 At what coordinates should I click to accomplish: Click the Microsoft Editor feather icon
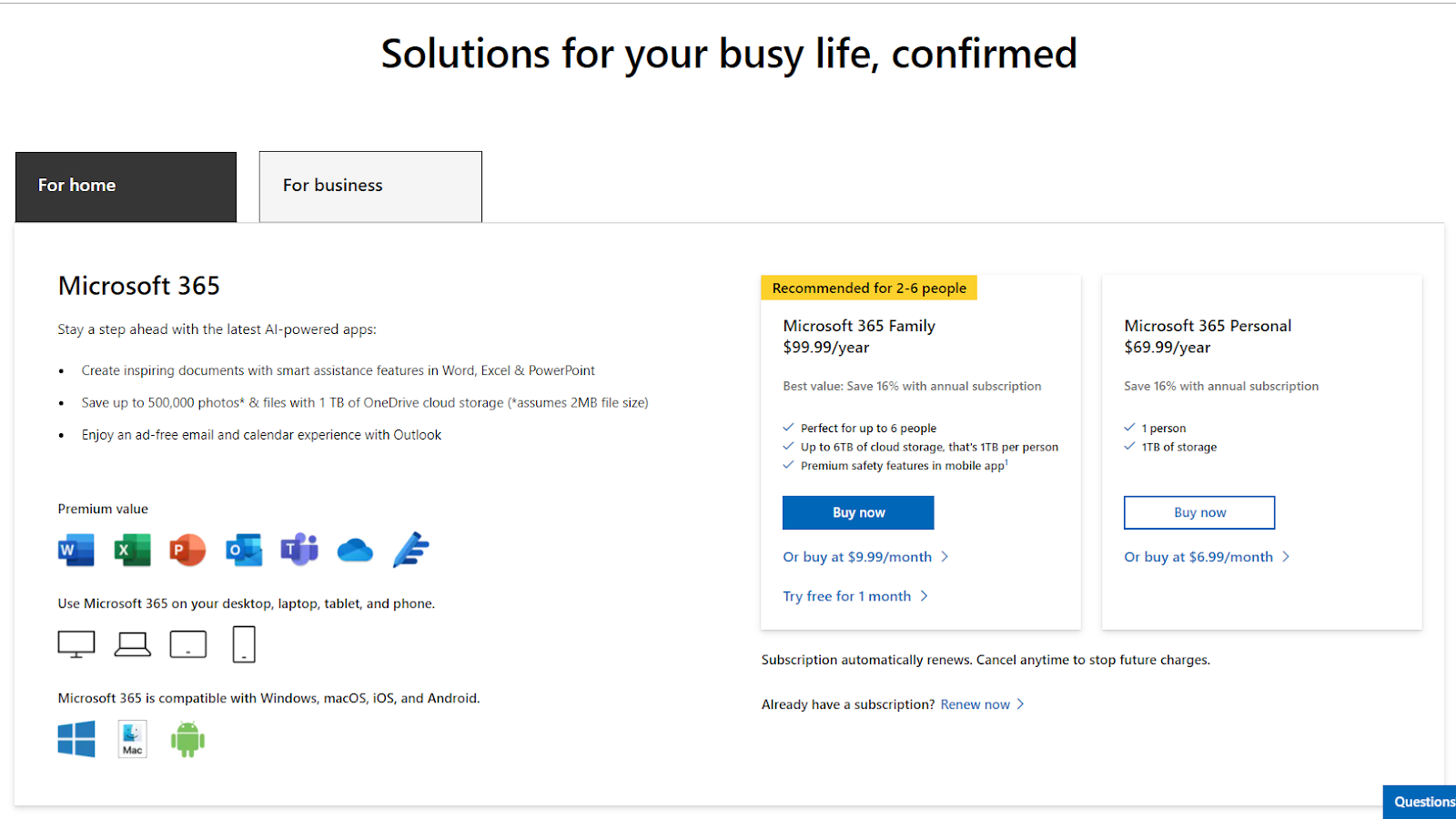410,550
